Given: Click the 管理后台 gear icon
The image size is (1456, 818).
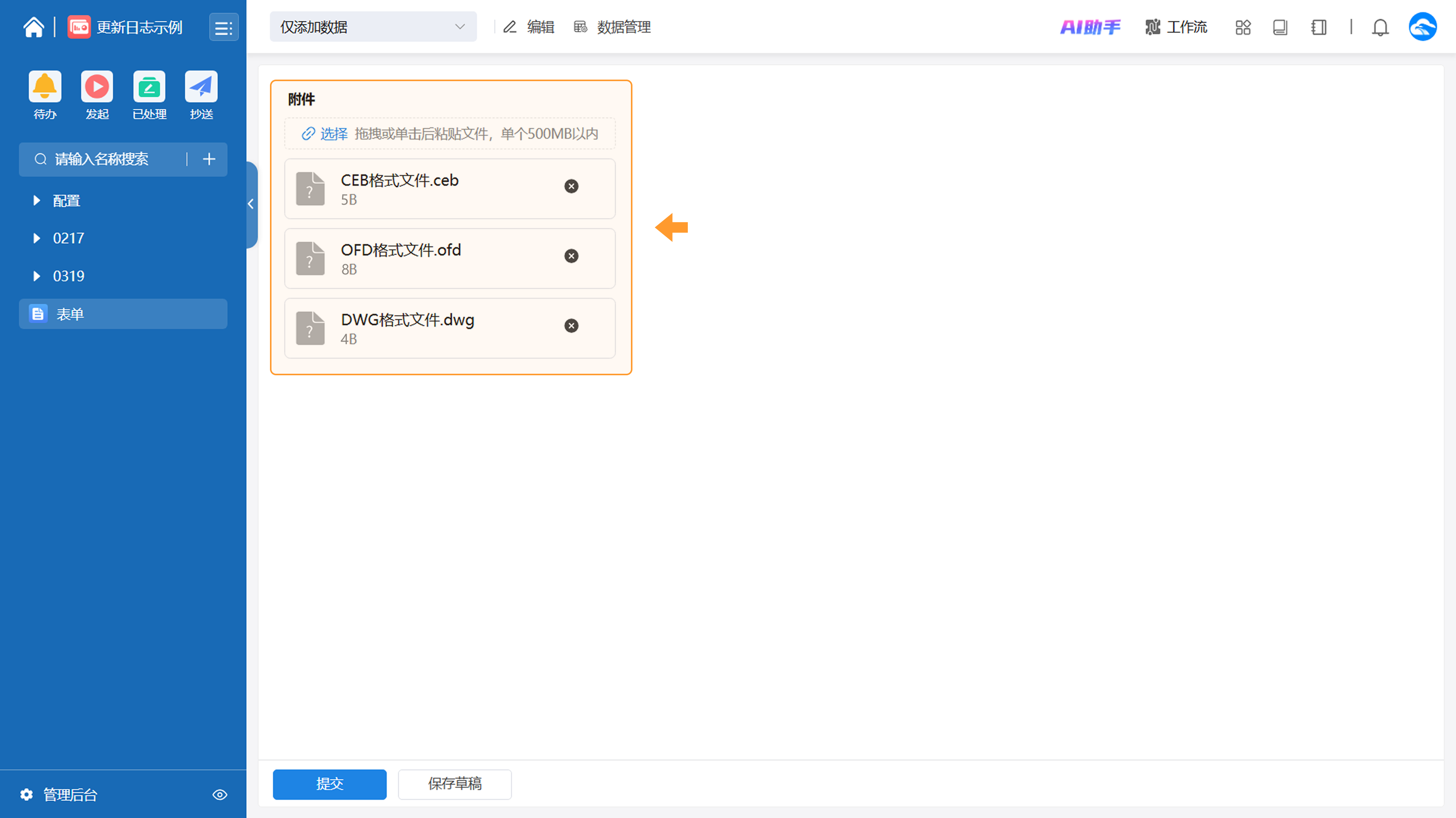Looking at the screenshot, I should pos(26,795).
